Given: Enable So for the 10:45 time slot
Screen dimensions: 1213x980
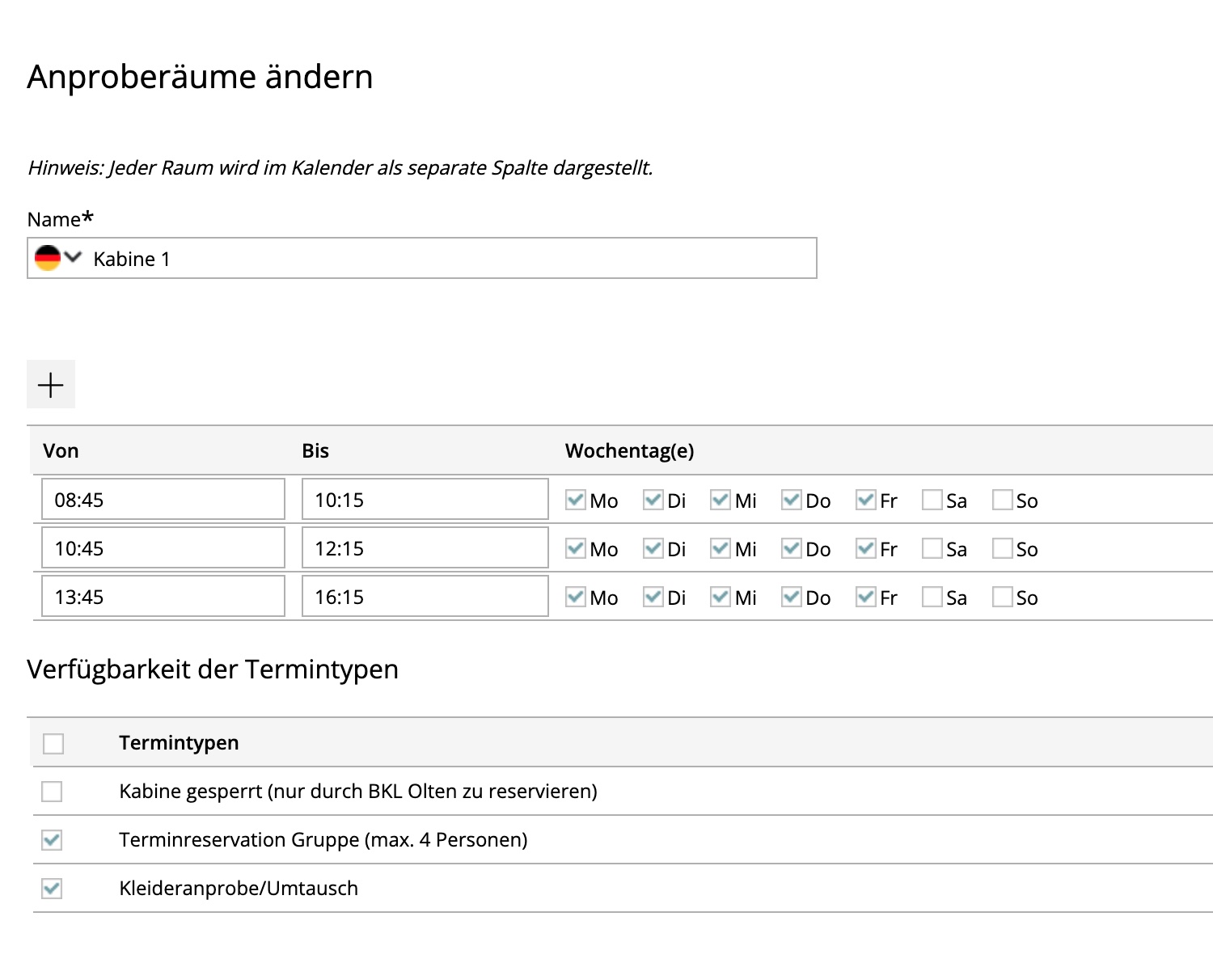Looking at the screenshot, I should (1003, 548).
